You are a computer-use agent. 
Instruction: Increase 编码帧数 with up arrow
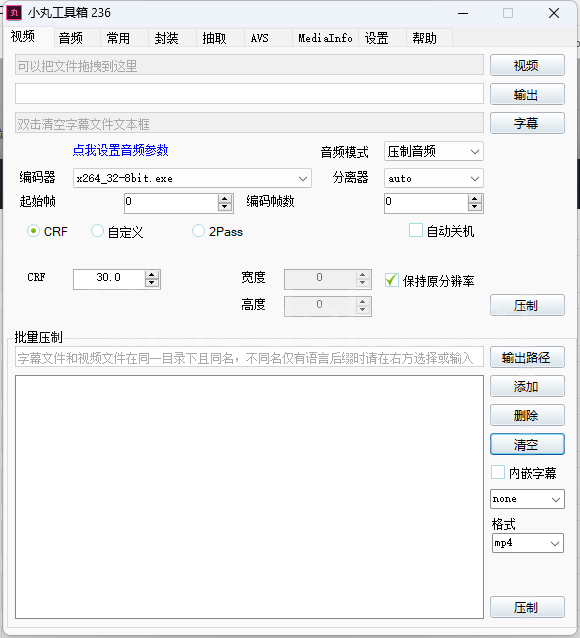[475, 199]
